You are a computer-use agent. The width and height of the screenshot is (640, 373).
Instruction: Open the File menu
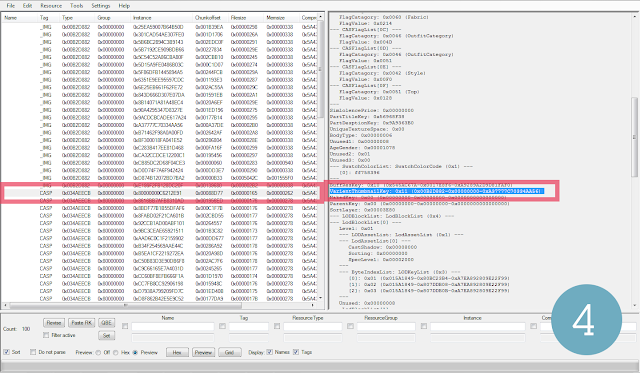(x=11, y=6)
